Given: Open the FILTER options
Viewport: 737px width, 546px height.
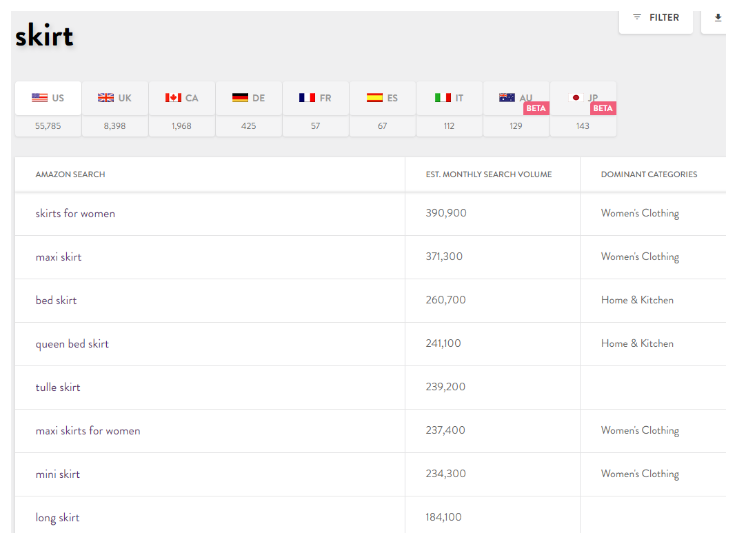Looking at the screenshot, I should coord(655,18).
